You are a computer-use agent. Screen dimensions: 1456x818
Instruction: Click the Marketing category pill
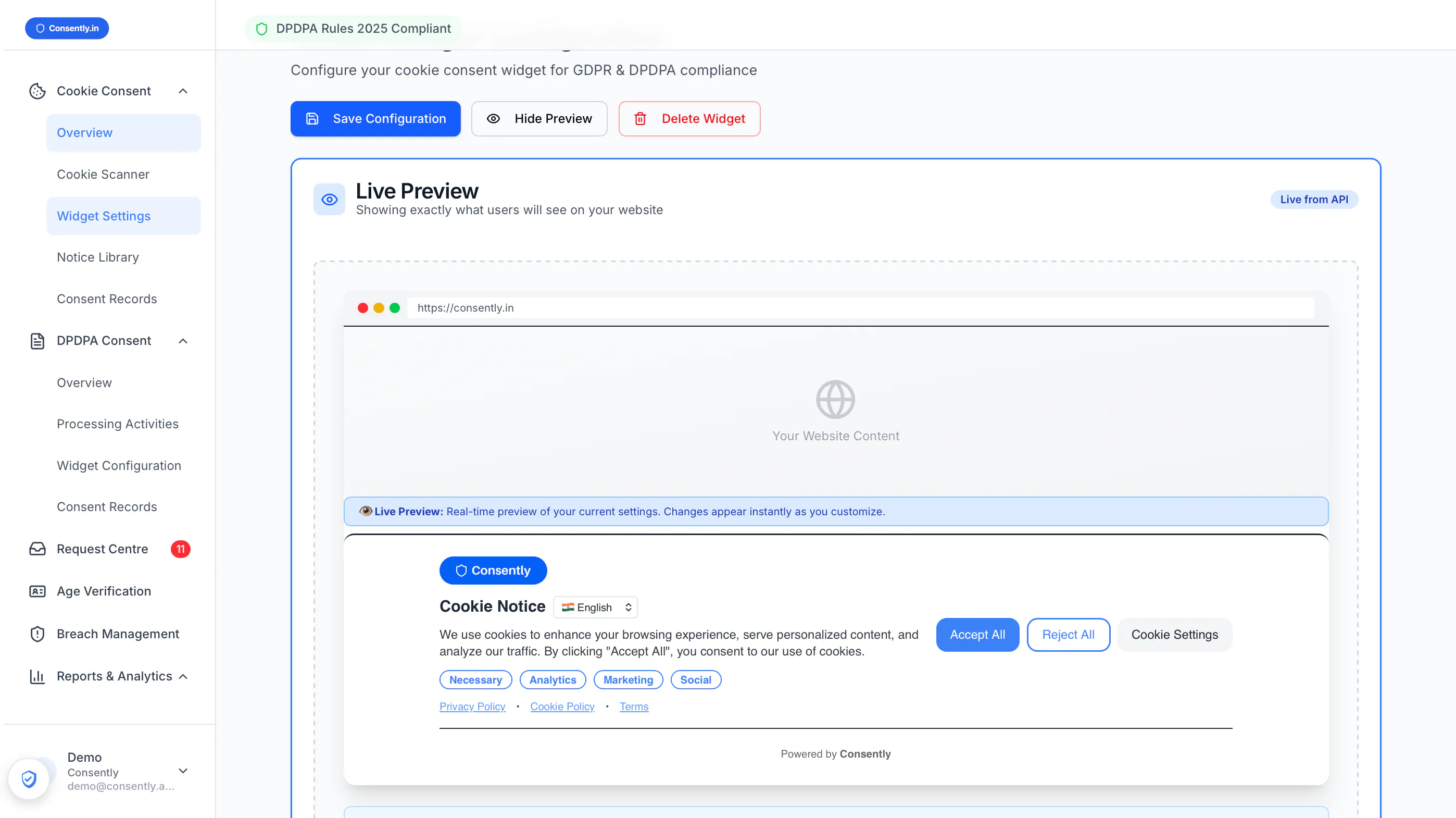point(628,680)
